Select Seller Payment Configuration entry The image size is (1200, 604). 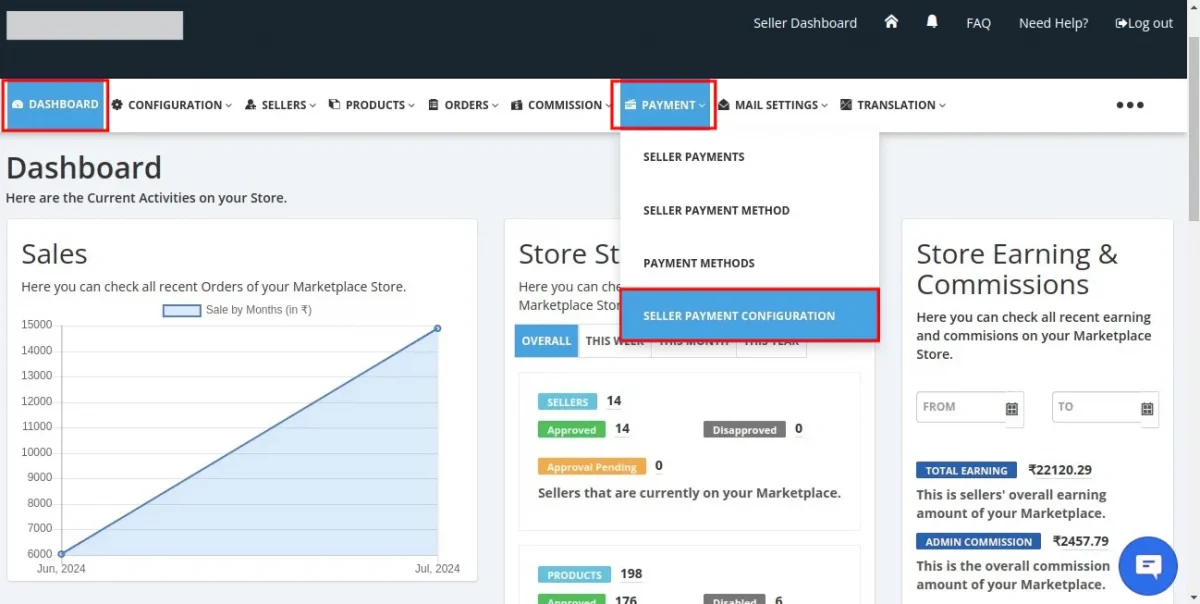pos(750,316)
